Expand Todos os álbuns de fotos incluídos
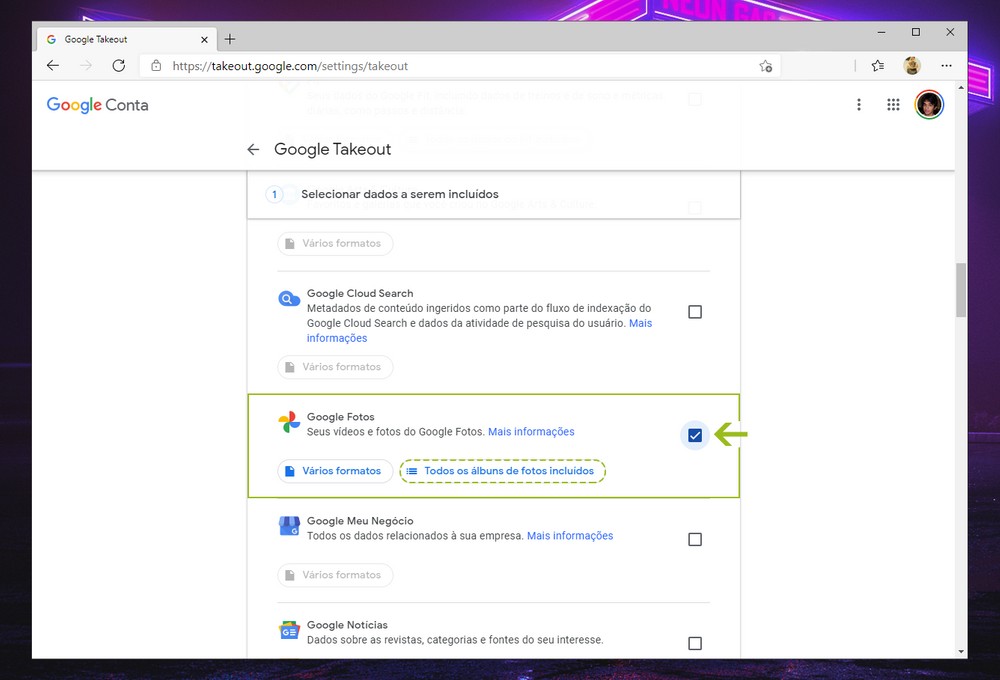Screen dimensions: 1000x680 (x=502, y=471)
